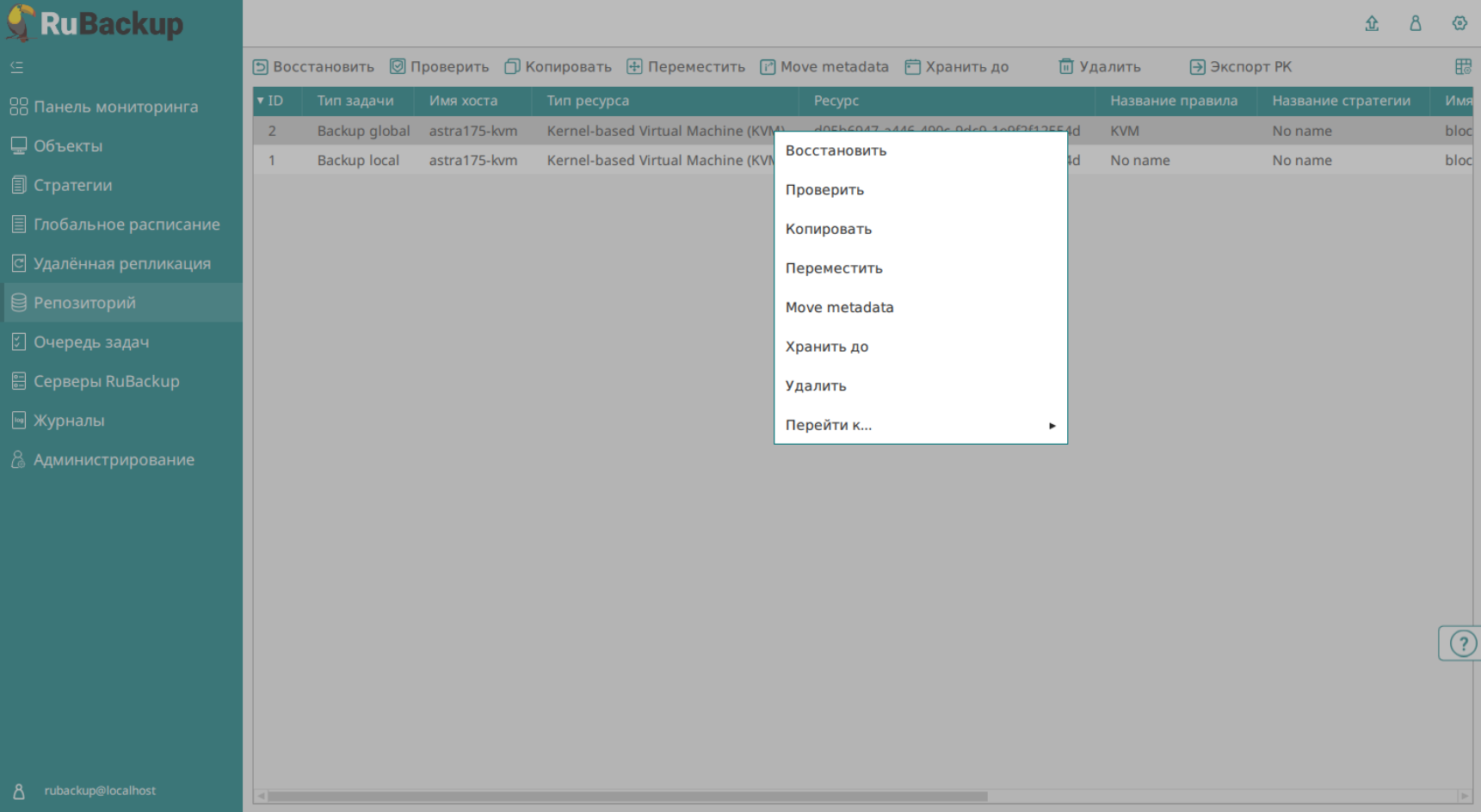Click Экспорт РК in the toolbar
Viewport: 1481px width, 812px height.
click(x=1241, y=67)
